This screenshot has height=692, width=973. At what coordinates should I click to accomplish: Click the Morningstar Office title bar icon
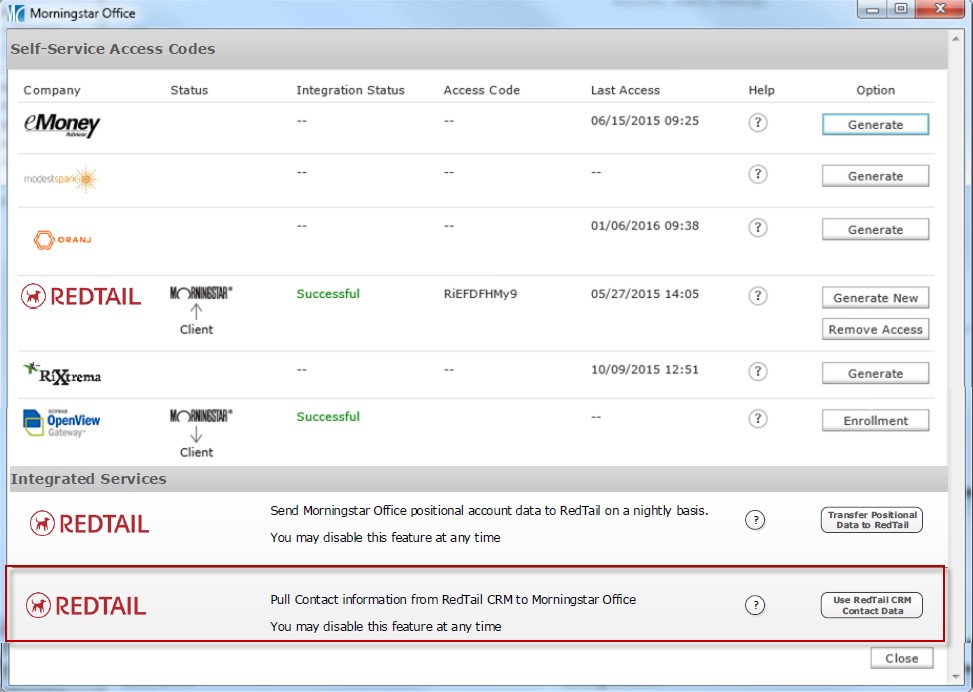pyautogui.click(x=14, y=13)
